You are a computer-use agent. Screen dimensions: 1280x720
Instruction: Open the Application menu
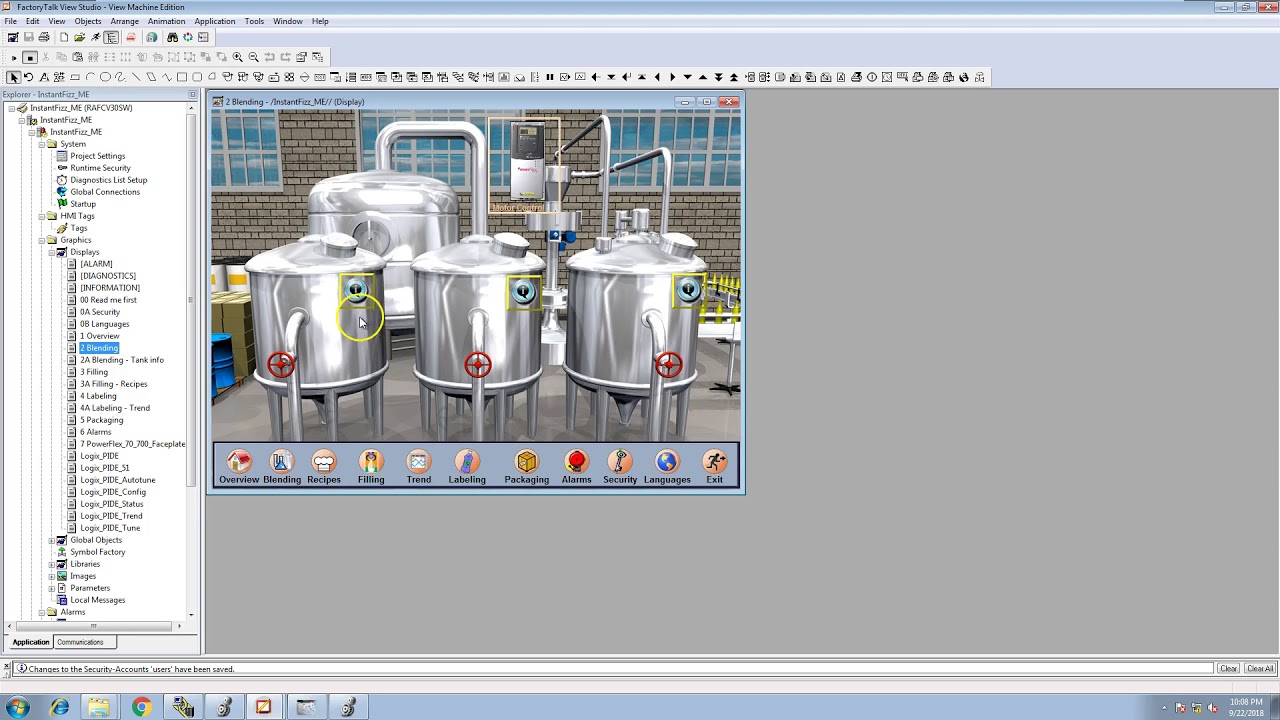(x=214, y=21)
